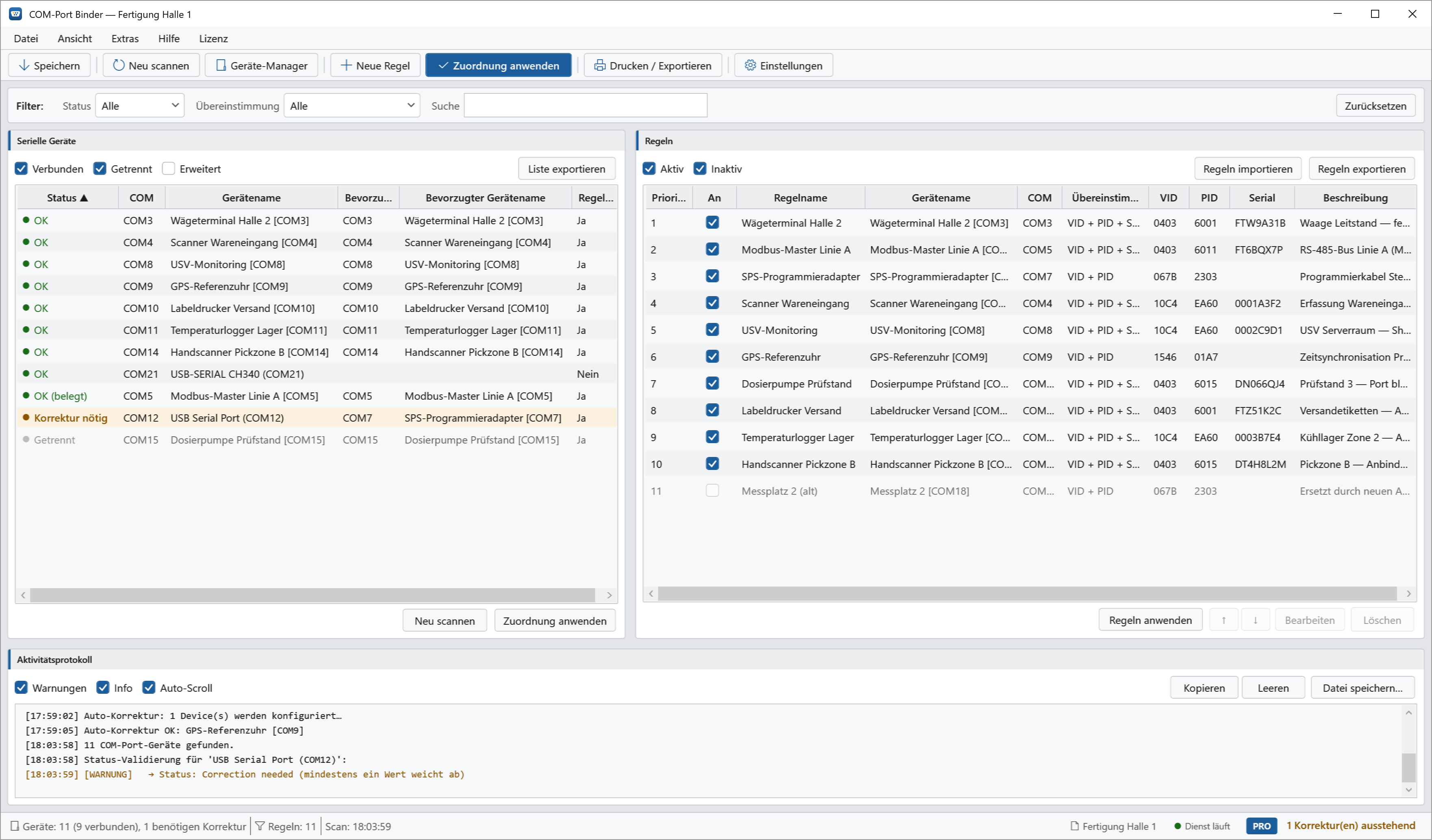Click the Regeln anwenden button
This screenshot has height=840, width=1432.
point(1150,620)
